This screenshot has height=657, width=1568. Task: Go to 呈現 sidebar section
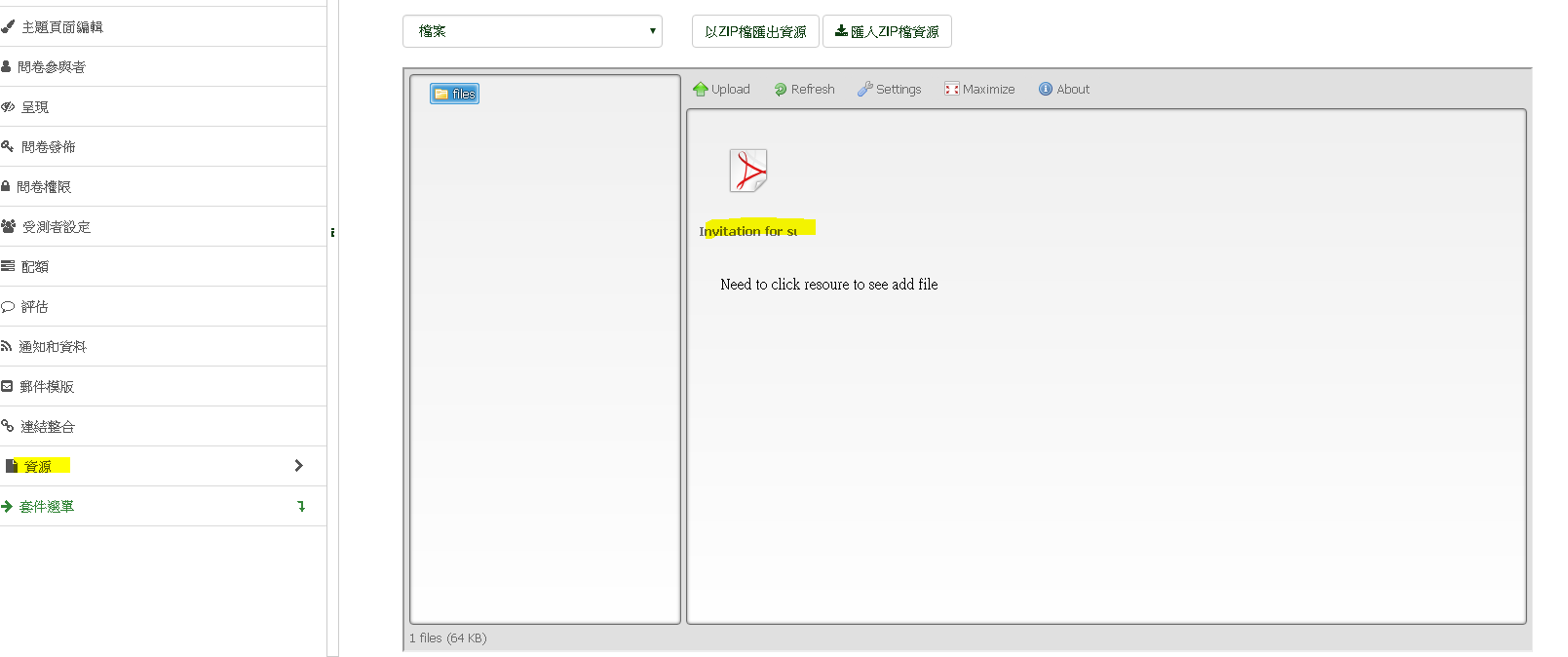pyautogui.click(x=34, y=107)
